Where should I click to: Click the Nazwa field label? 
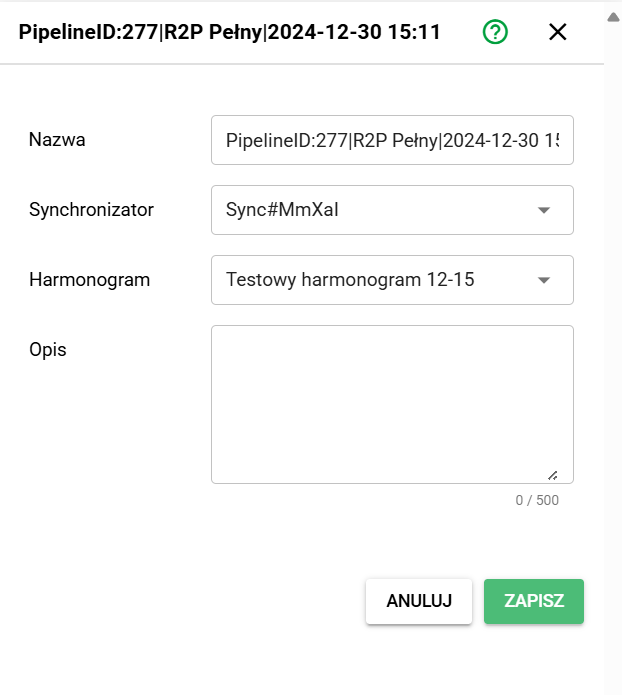[x=57, y=140]
